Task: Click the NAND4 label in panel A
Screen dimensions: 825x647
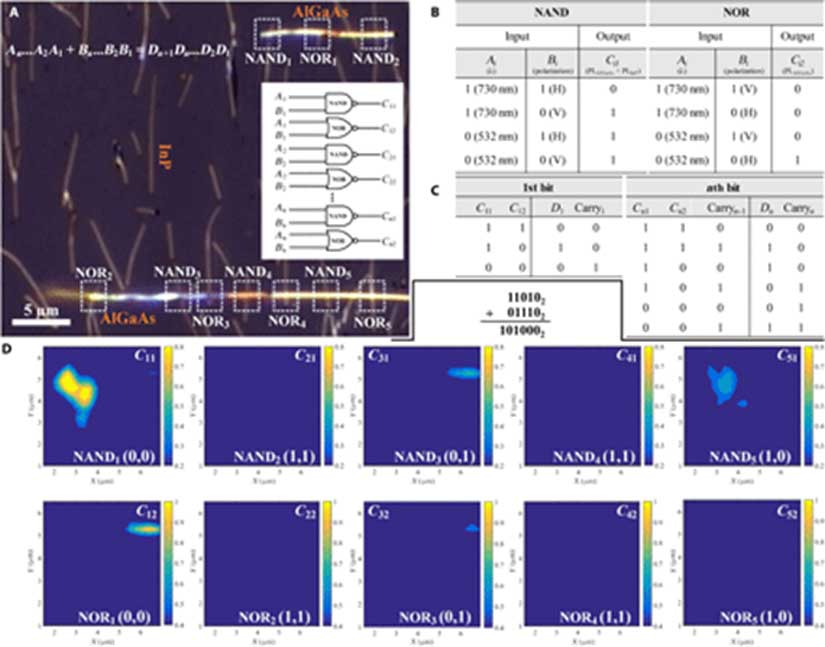Action: tap(248, 271)
